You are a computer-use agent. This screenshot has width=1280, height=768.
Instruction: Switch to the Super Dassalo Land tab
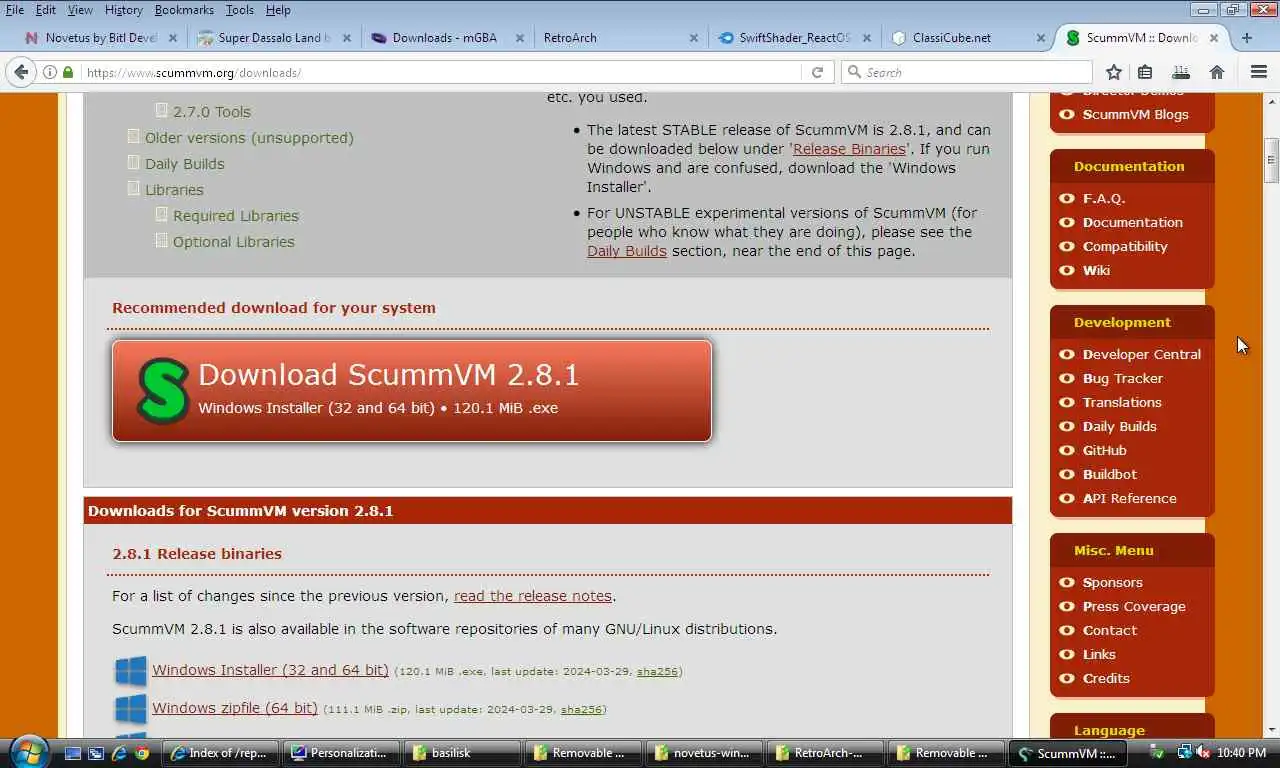tap(272, 38)
